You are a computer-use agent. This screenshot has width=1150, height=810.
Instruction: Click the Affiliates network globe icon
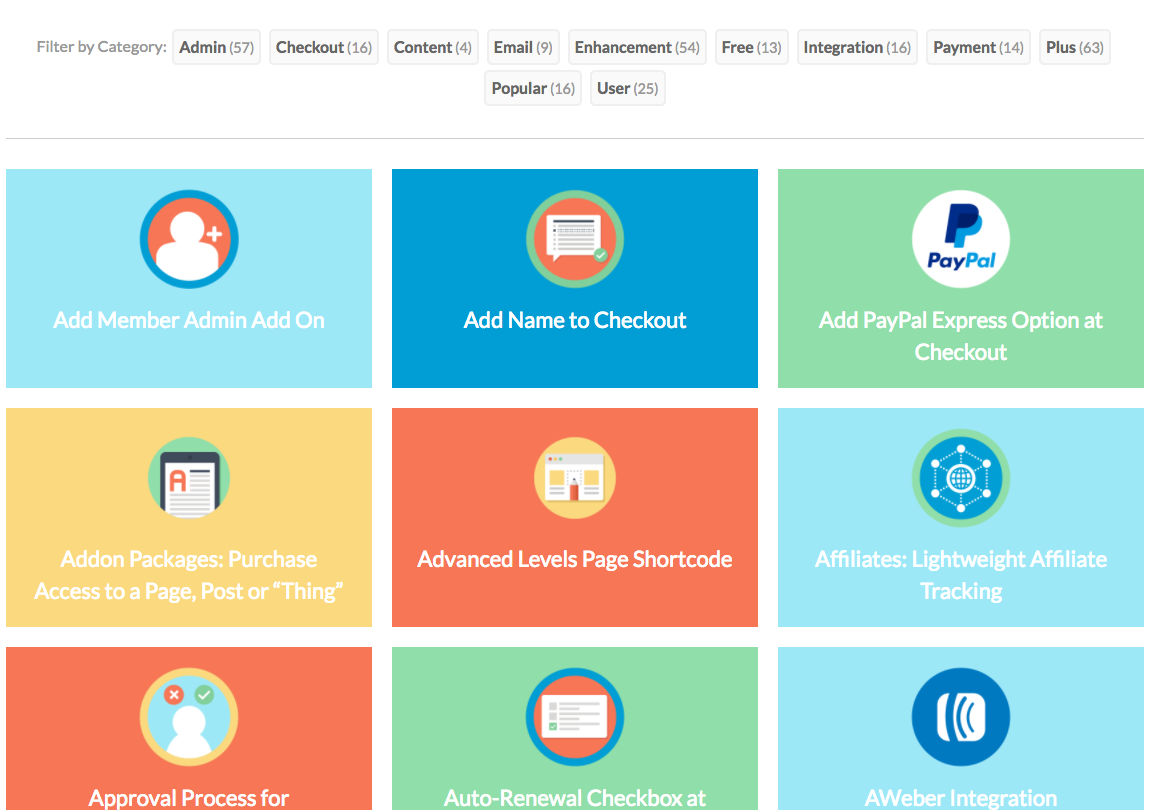[x=961, y=478]
